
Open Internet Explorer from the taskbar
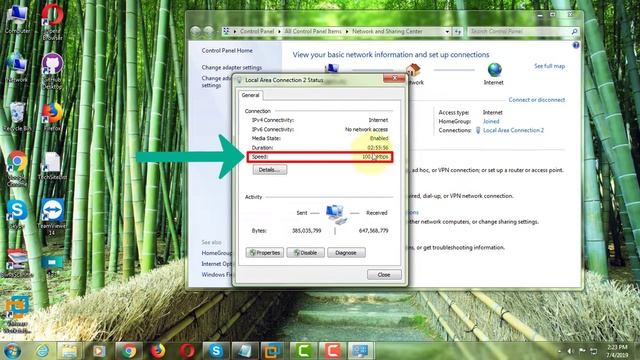pos(42,351)
